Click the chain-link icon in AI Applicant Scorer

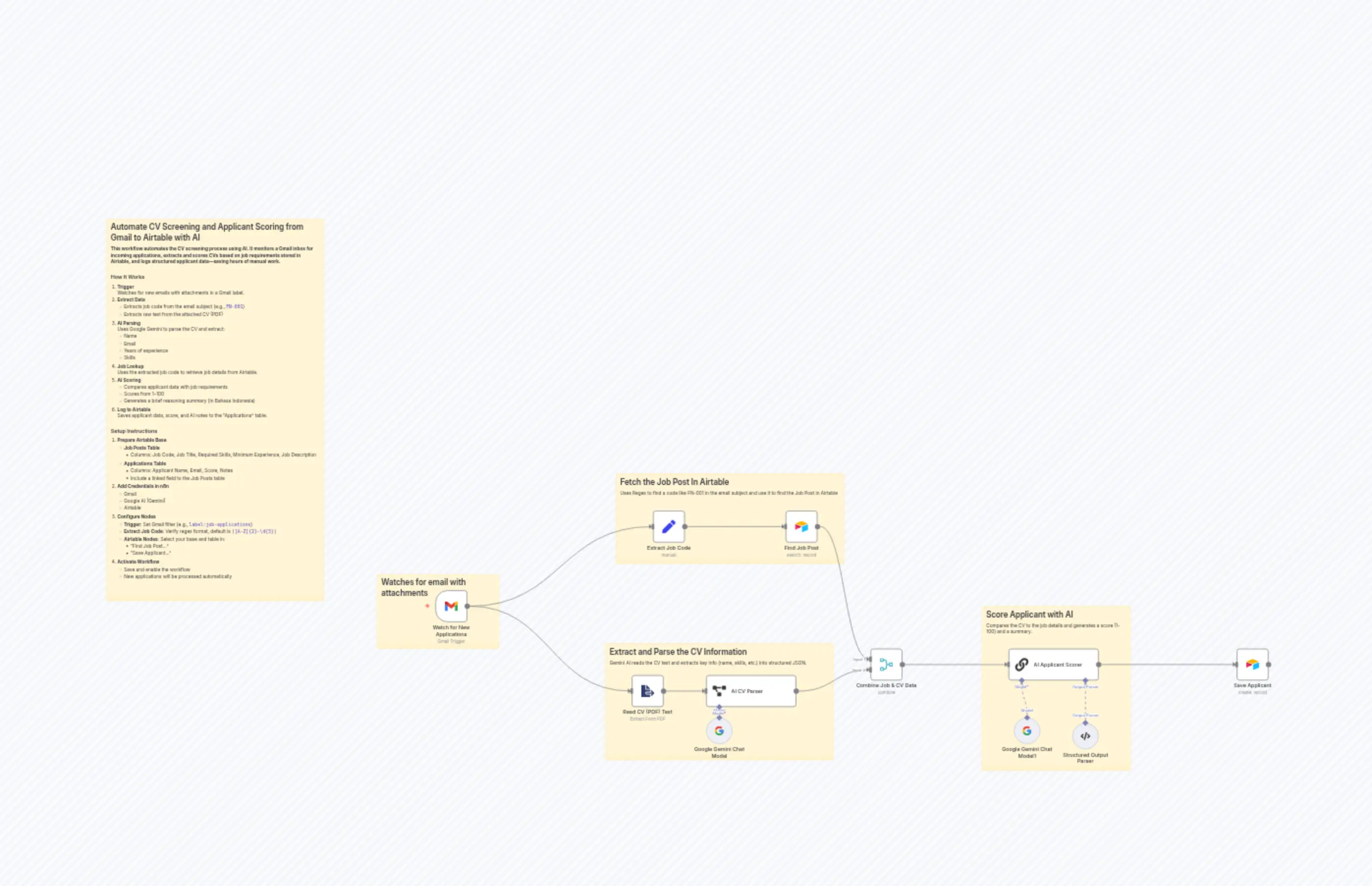pyautogui.click(x=1022, y=665)
